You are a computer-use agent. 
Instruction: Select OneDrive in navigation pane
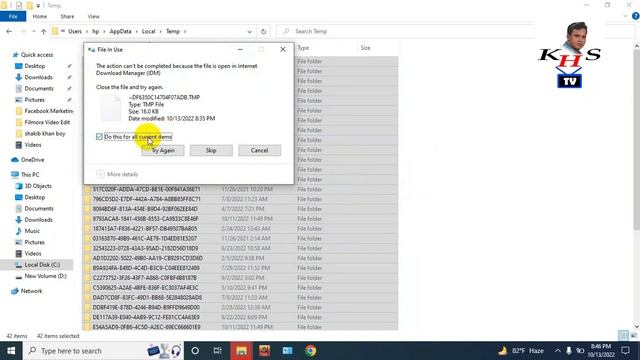click(32, 160)
